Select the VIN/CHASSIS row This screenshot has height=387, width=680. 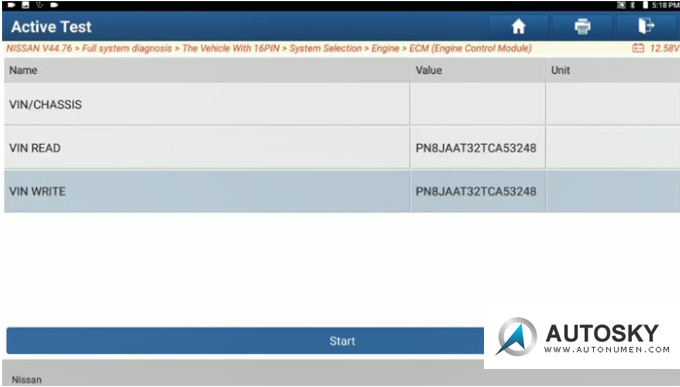[x=342, y=105]
